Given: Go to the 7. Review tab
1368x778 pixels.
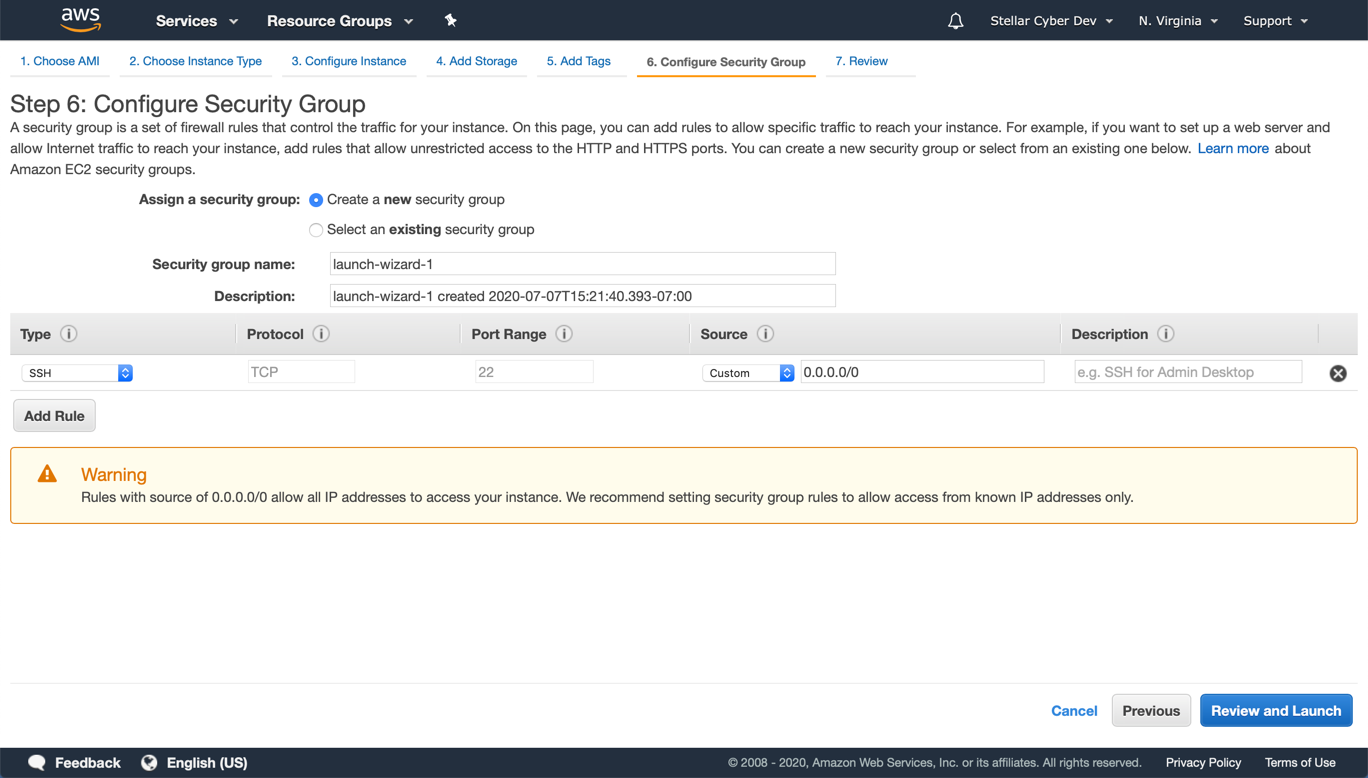Looking at the screenshot, I should (x=861, y=61).
